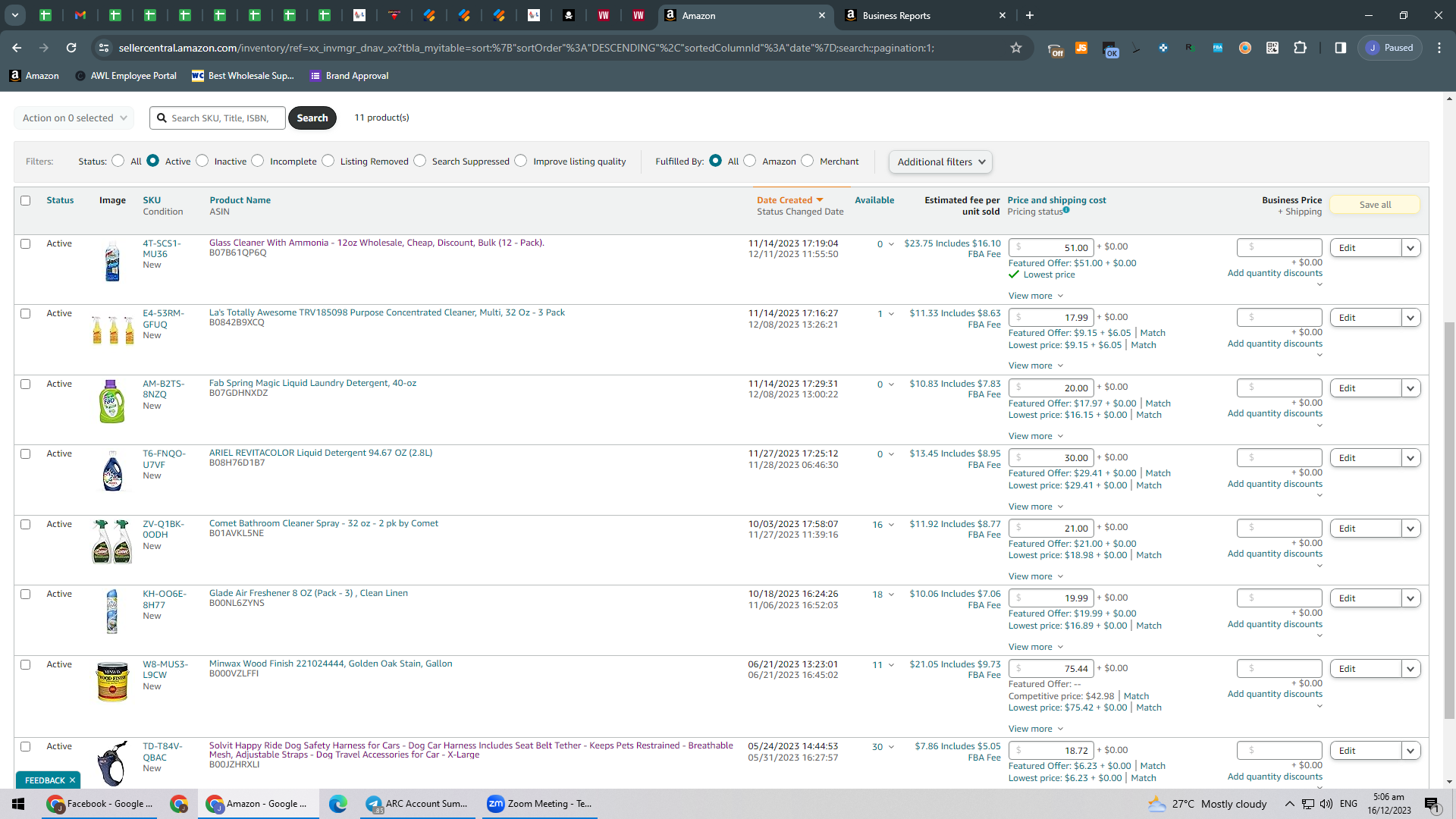Select the All status radio button

click(x=118, y=161)
